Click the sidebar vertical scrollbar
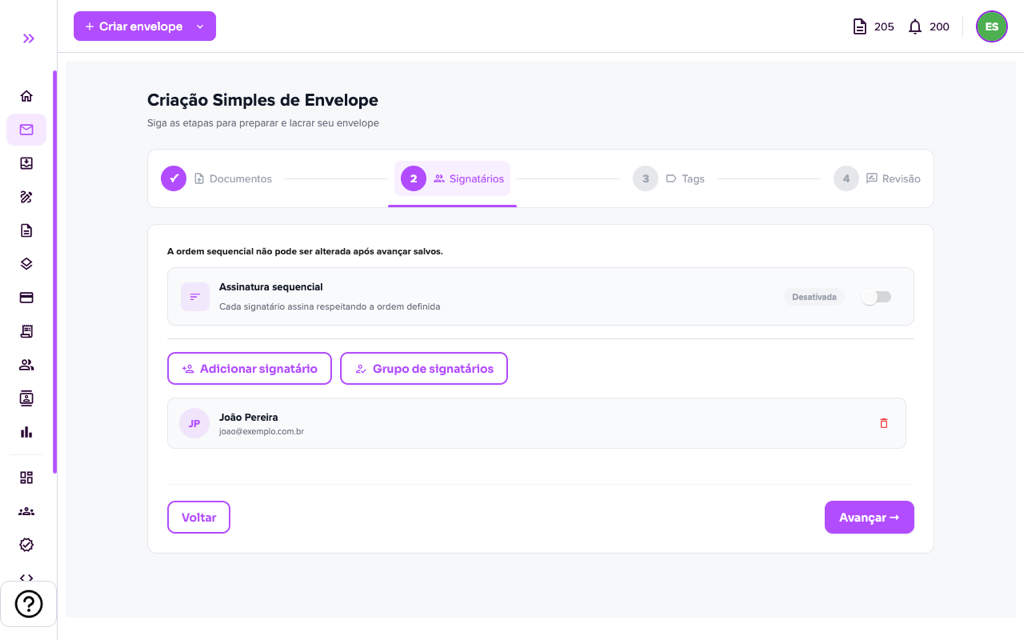The height and width of the screenshot is (640, 1024). tap(55, 272)
